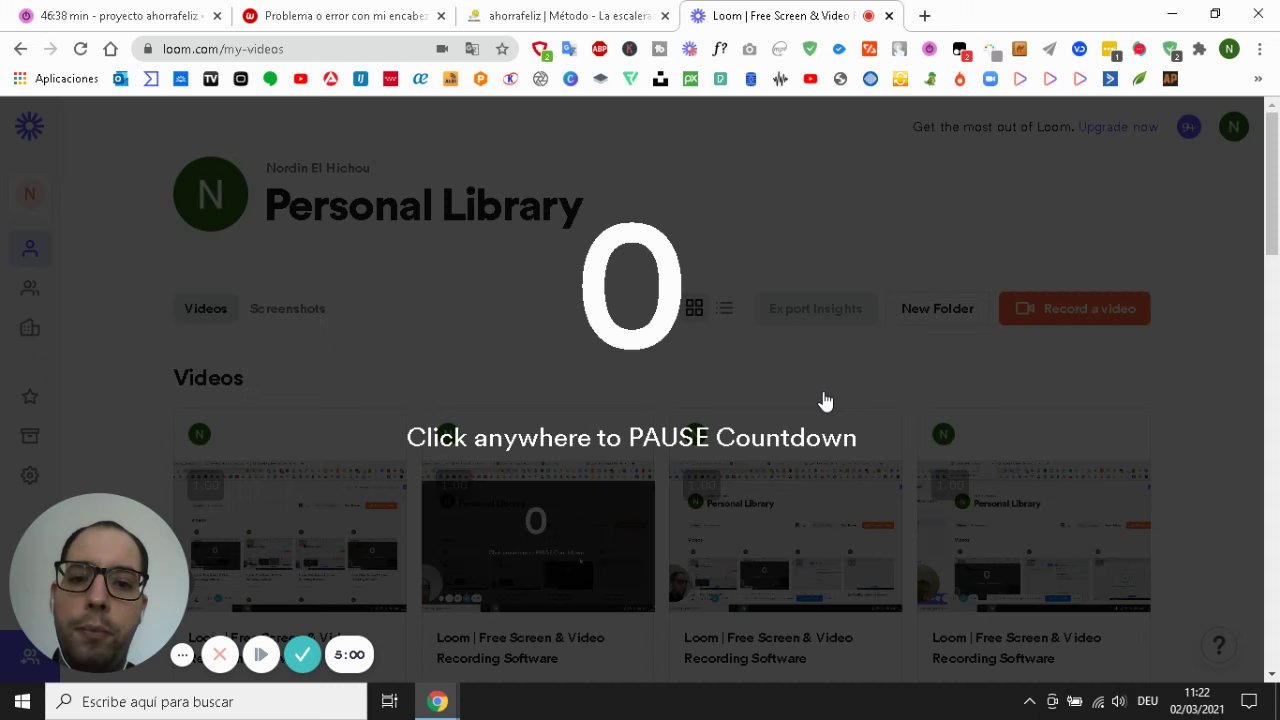Open the Loom logo home icon in the sidebar

click(x=29, y=126)
